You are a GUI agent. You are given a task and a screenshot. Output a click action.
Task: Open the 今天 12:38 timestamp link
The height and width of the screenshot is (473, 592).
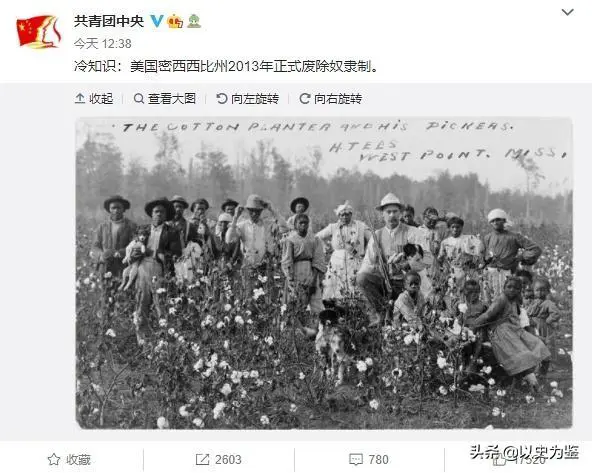tap(103, 44)
